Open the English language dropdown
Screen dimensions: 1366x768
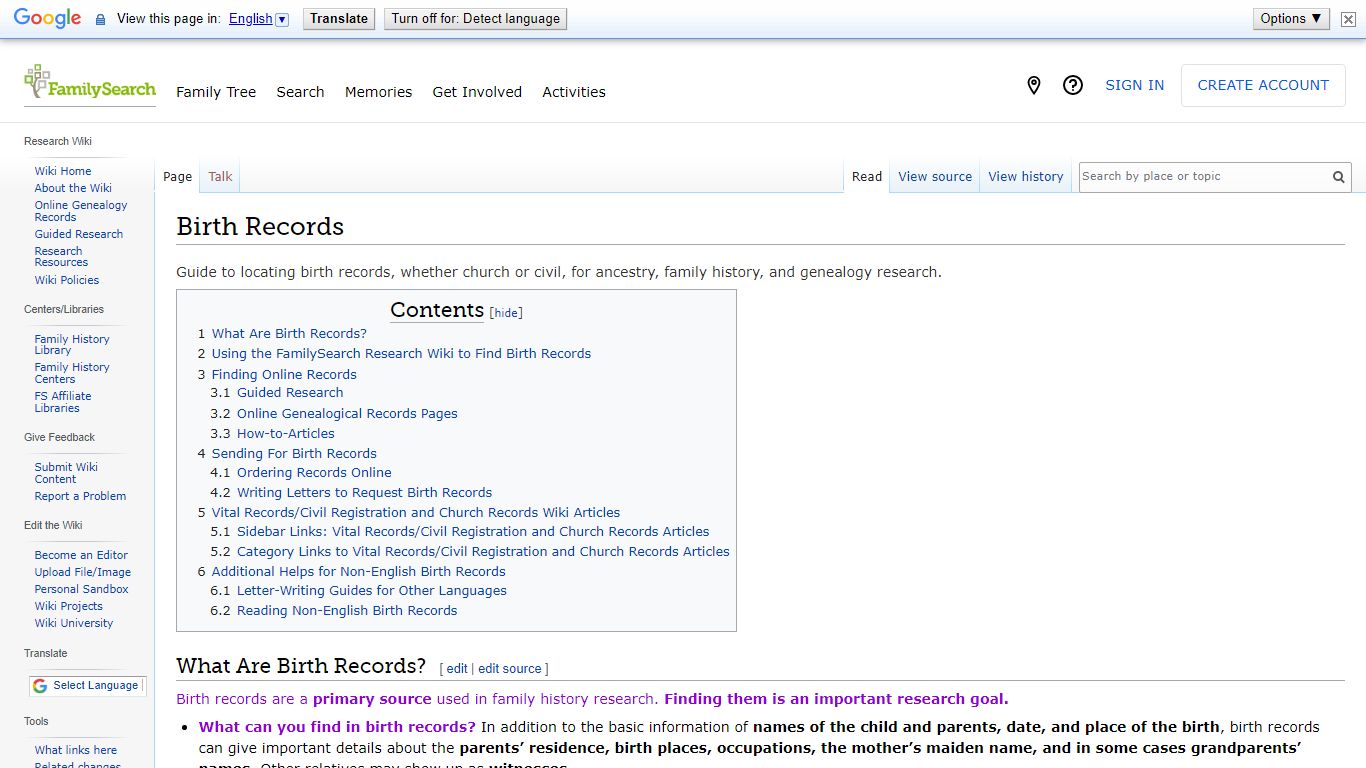click(x=258, y=19)
